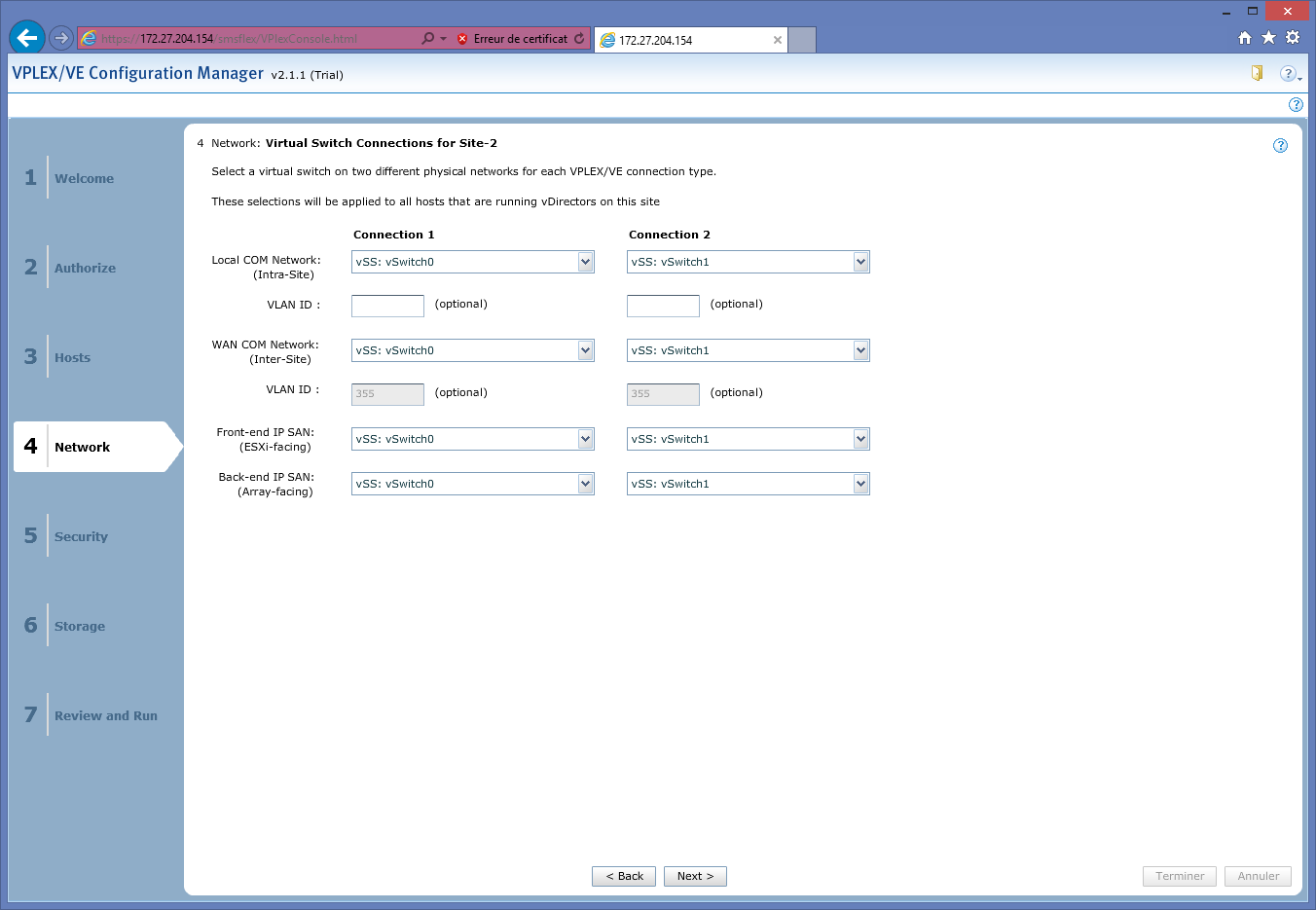Click the yellow bookmark icon in header
The width and height of the screenshot is (1316, 910).
pyautogui.click(x=1257, y=73)
